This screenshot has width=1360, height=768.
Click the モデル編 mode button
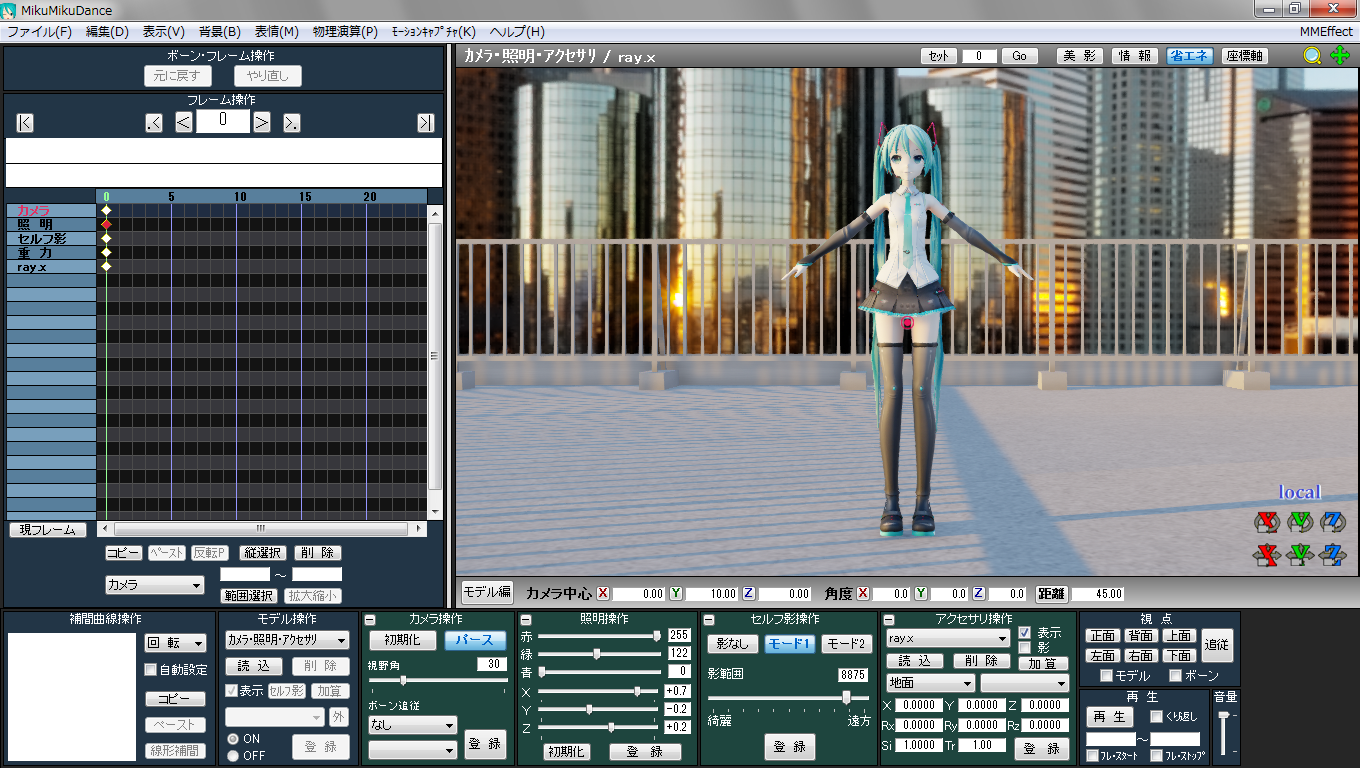[x=487, y=592]
